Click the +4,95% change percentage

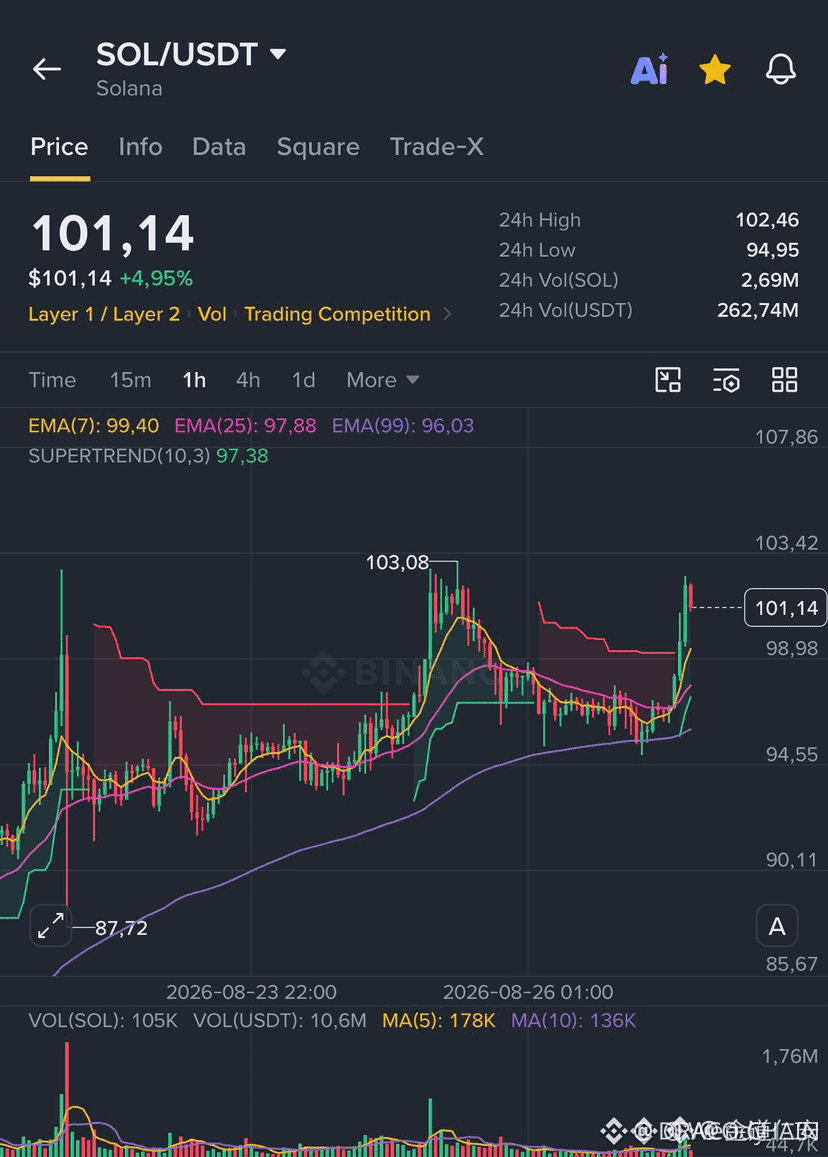(x=156, y=278)
